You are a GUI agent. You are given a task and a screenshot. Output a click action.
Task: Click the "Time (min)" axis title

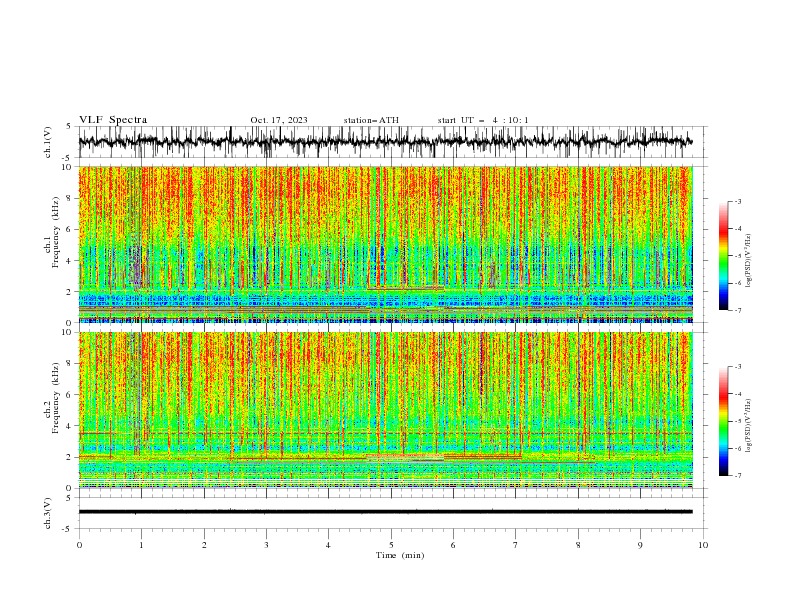[x=400, y=555]
